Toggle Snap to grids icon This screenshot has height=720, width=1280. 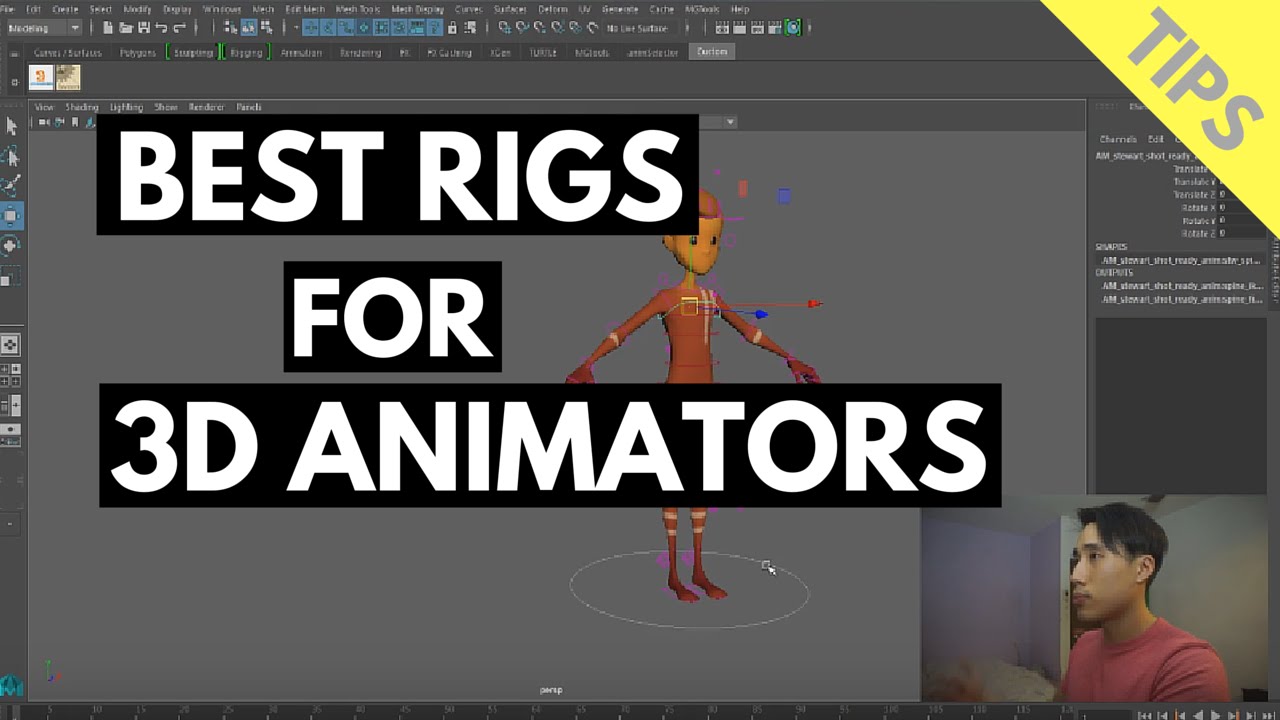click(507, 28)
